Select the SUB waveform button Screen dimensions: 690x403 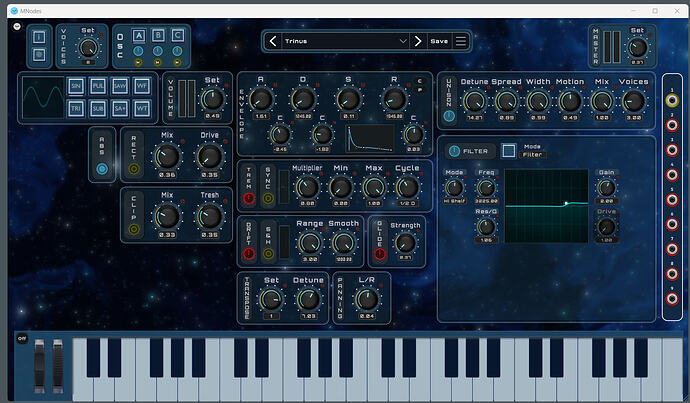[98, 108]
